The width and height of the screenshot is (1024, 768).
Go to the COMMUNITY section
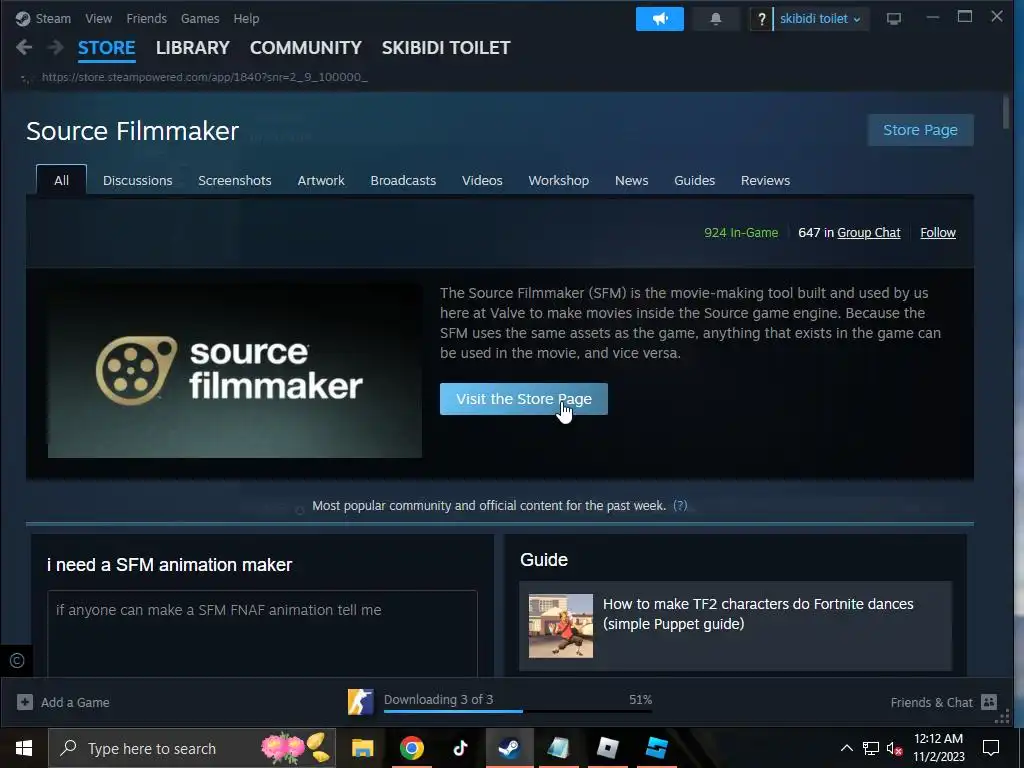point(306,48)
